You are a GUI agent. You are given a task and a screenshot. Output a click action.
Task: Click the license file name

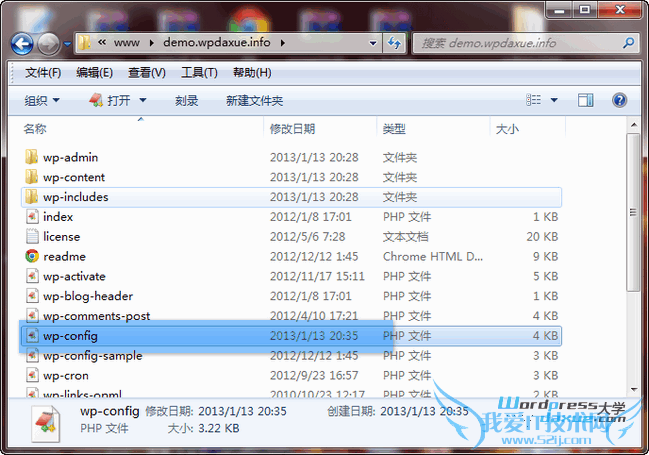[62, 237]
